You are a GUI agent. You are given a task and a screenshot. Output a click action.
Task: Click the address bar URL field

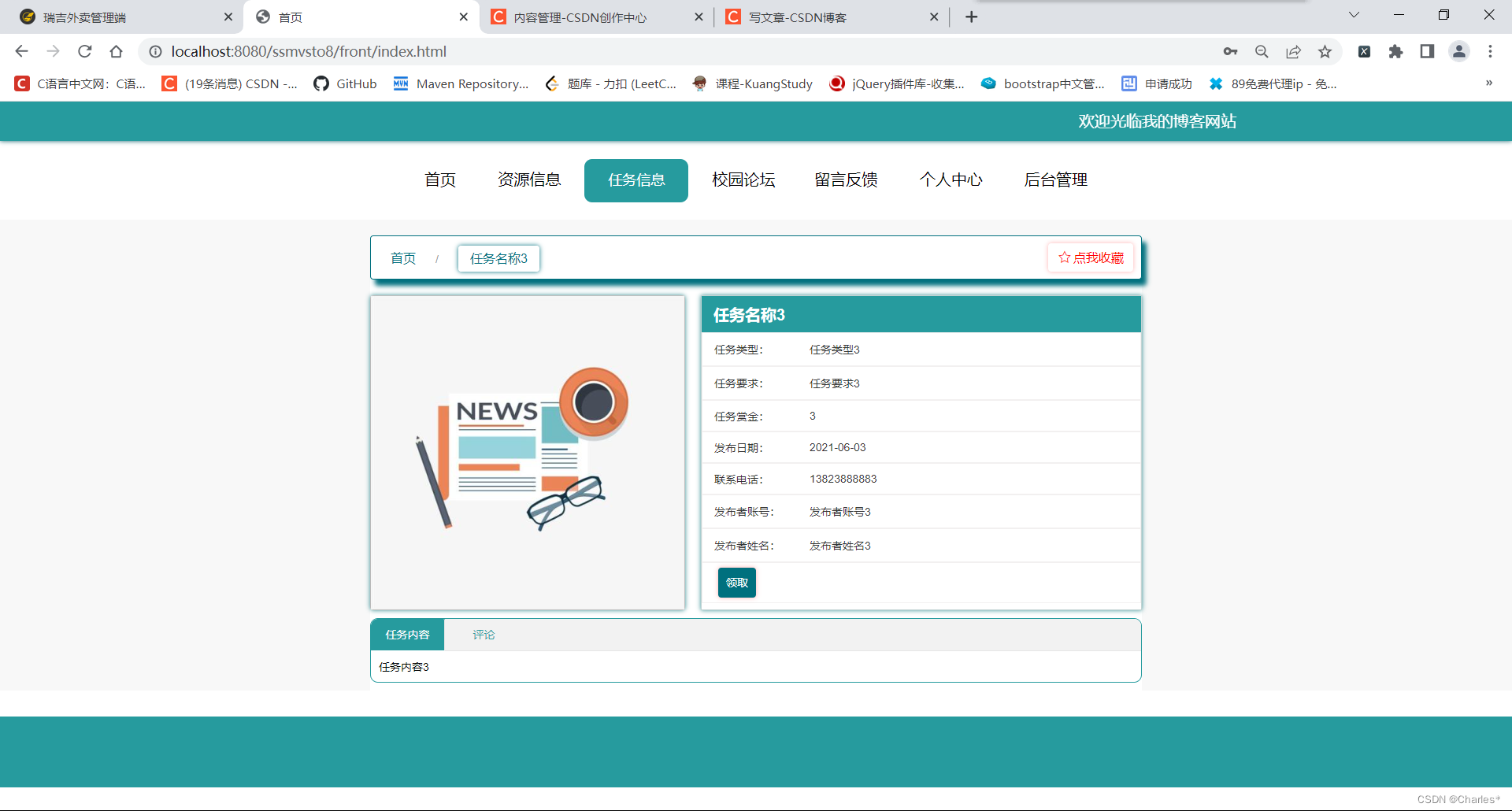pyautogui.click(x=677, y=51)
